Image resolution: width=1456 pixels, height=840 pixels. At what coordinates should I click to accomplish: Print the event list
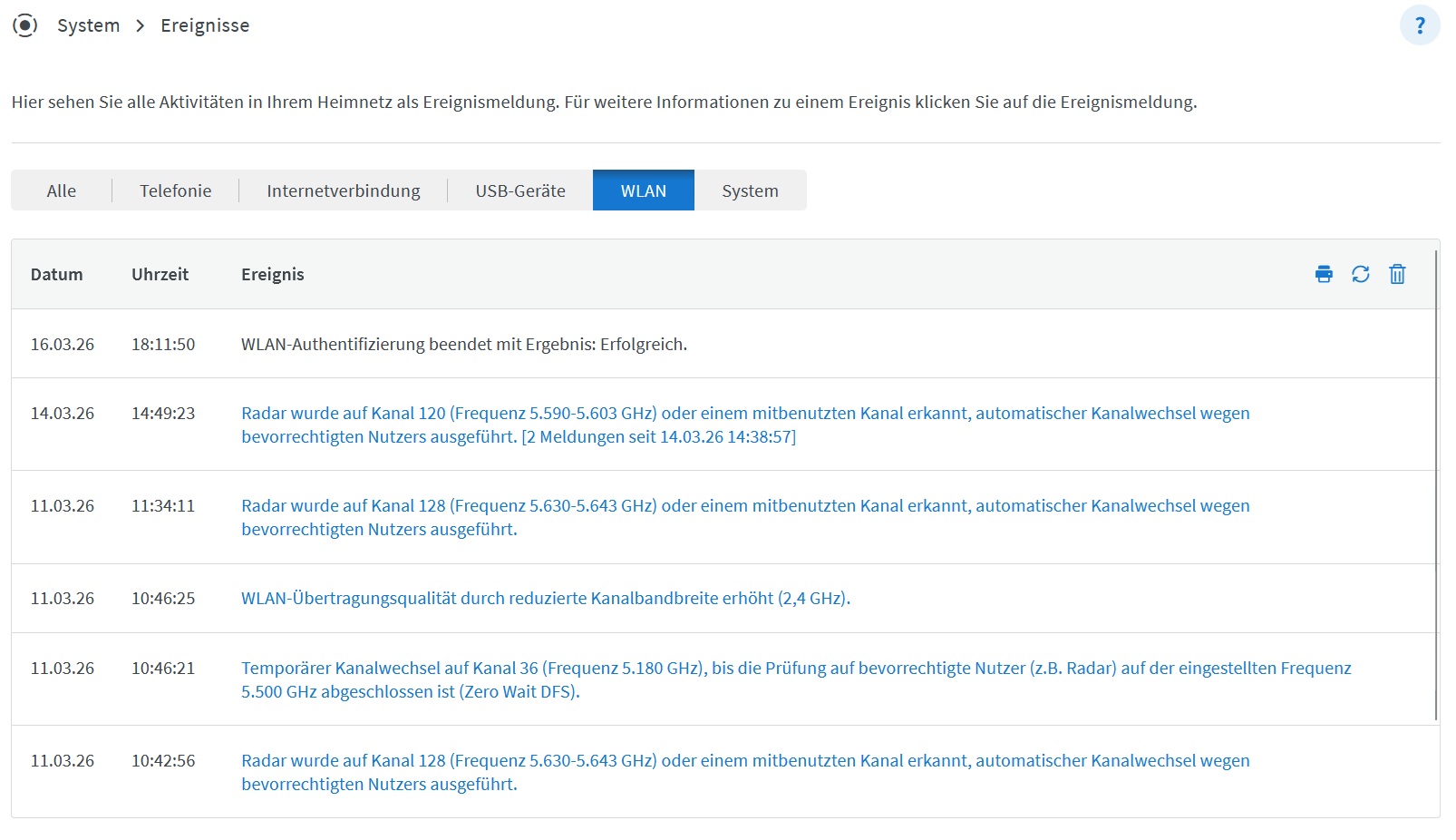point(1324,274)
